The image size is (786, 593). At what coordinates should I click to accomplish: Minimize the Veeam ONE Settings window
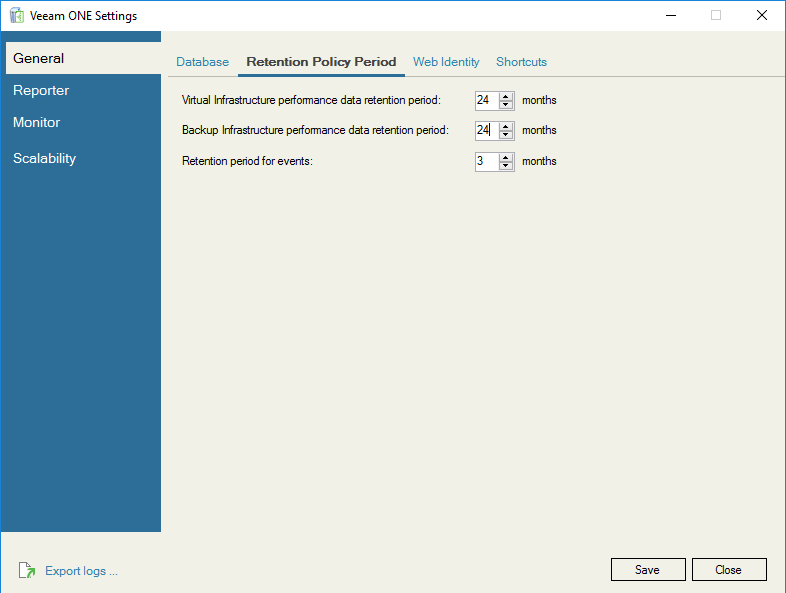pos(671,16)
